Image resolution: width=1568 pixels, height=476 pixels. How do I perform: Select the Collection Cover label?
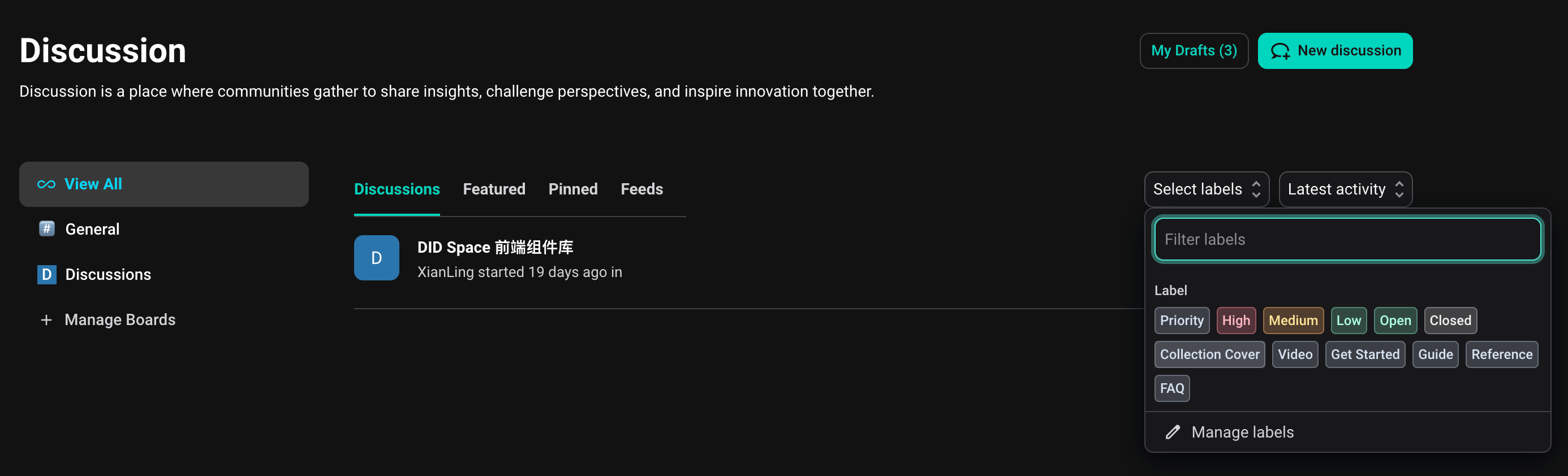tap(1209, 355)
